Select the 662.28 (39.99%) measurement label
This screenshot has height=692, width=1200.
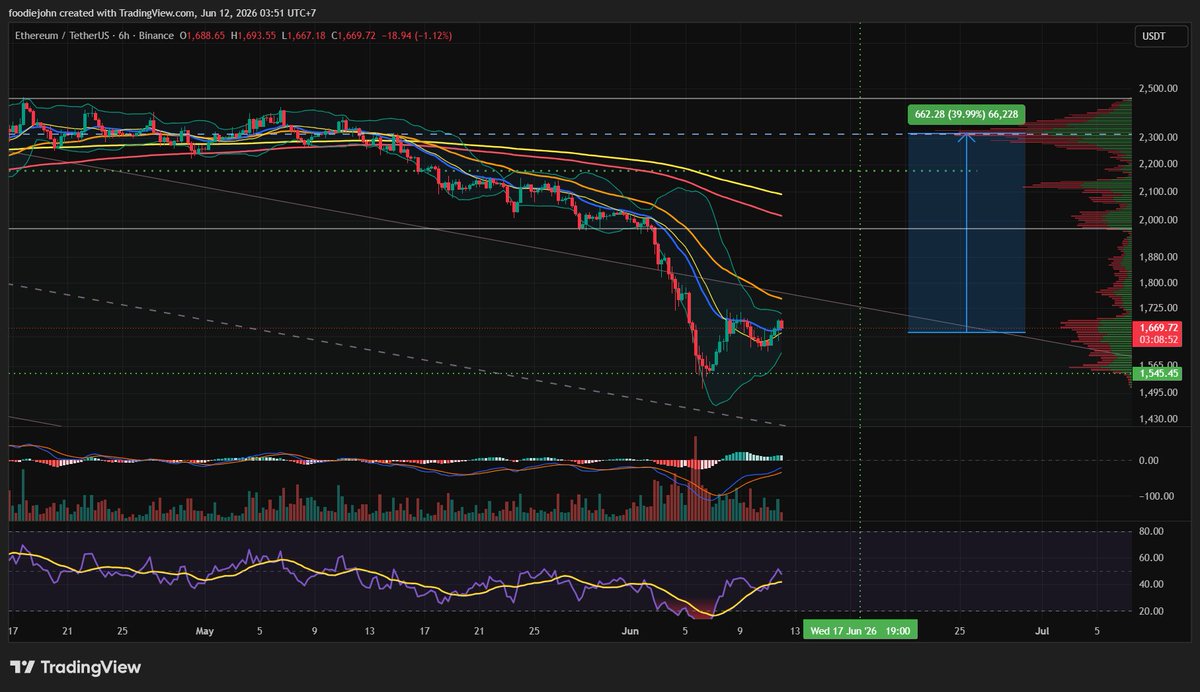(x=967, y=114)
